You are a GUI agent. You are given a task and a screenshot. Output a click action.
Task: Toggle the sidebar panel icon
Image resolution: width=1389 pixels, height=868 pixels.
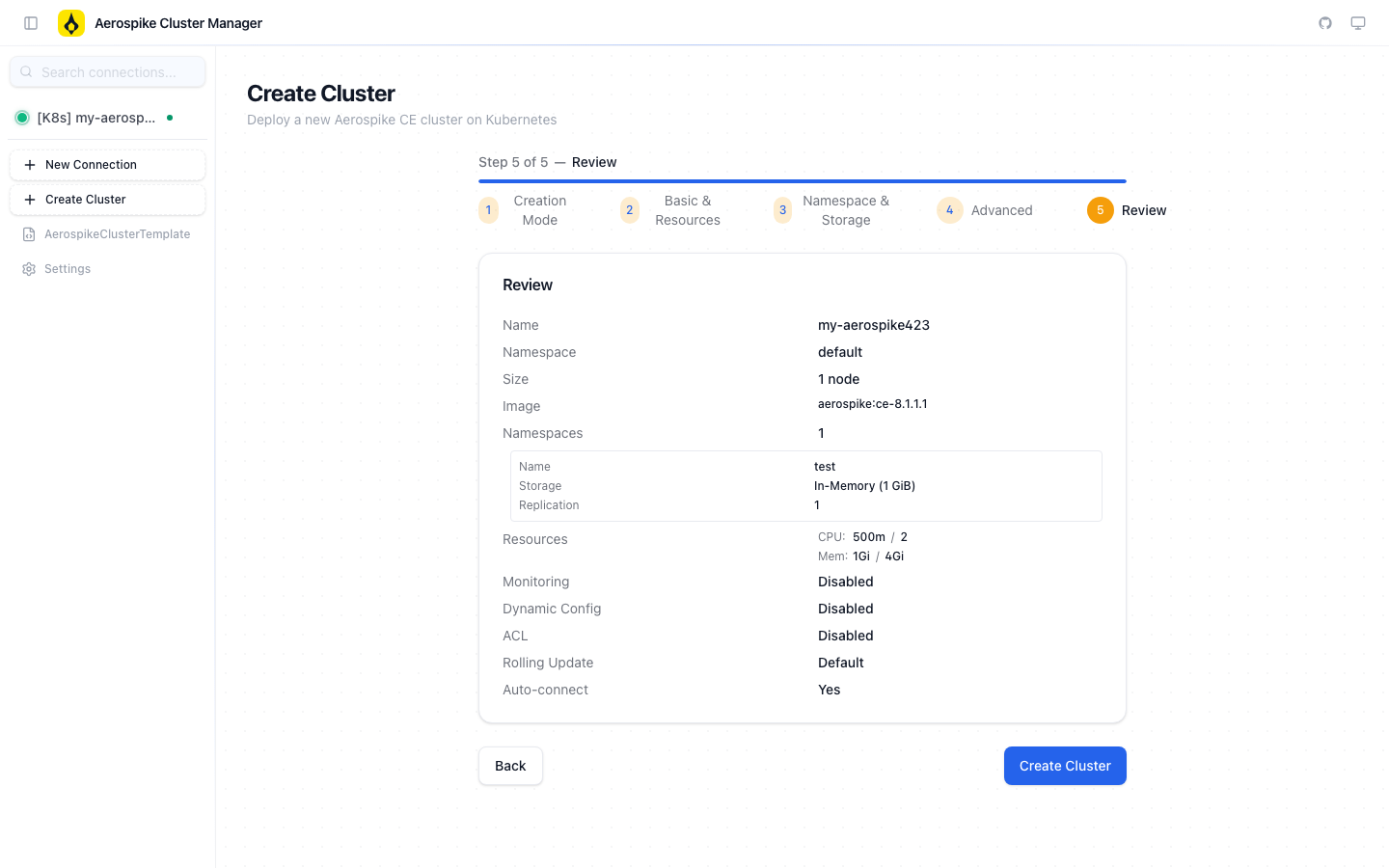coord(31,23)
